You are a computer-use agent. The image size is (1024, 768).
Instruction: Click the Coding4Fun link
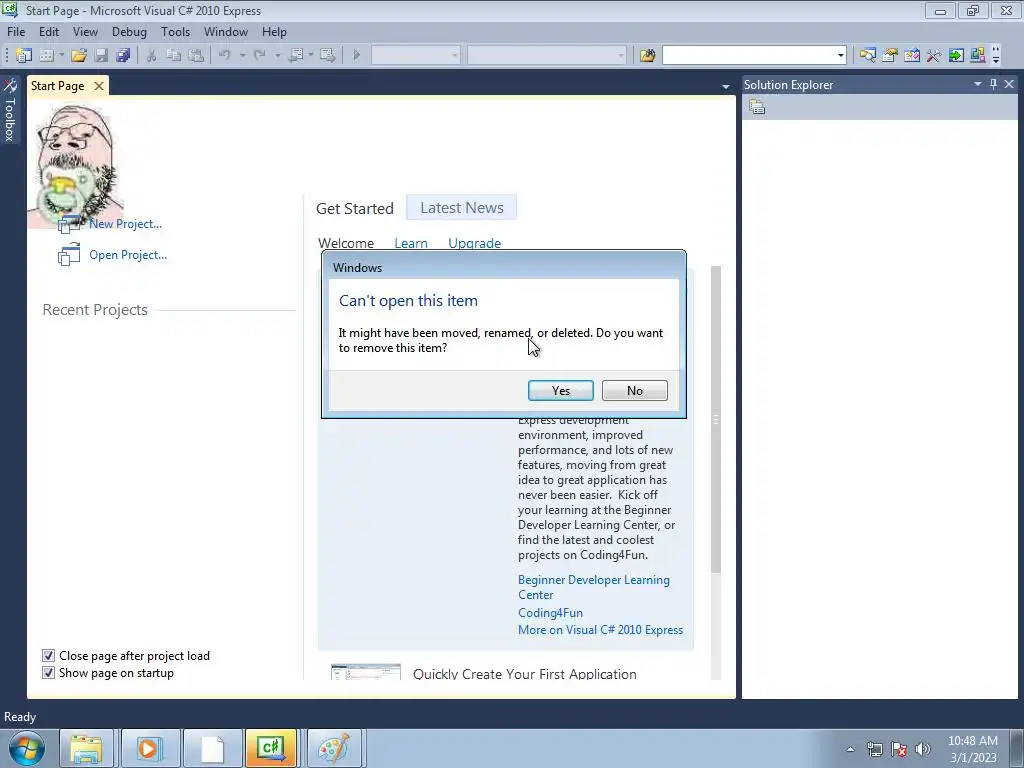click(x=551, y=613)
